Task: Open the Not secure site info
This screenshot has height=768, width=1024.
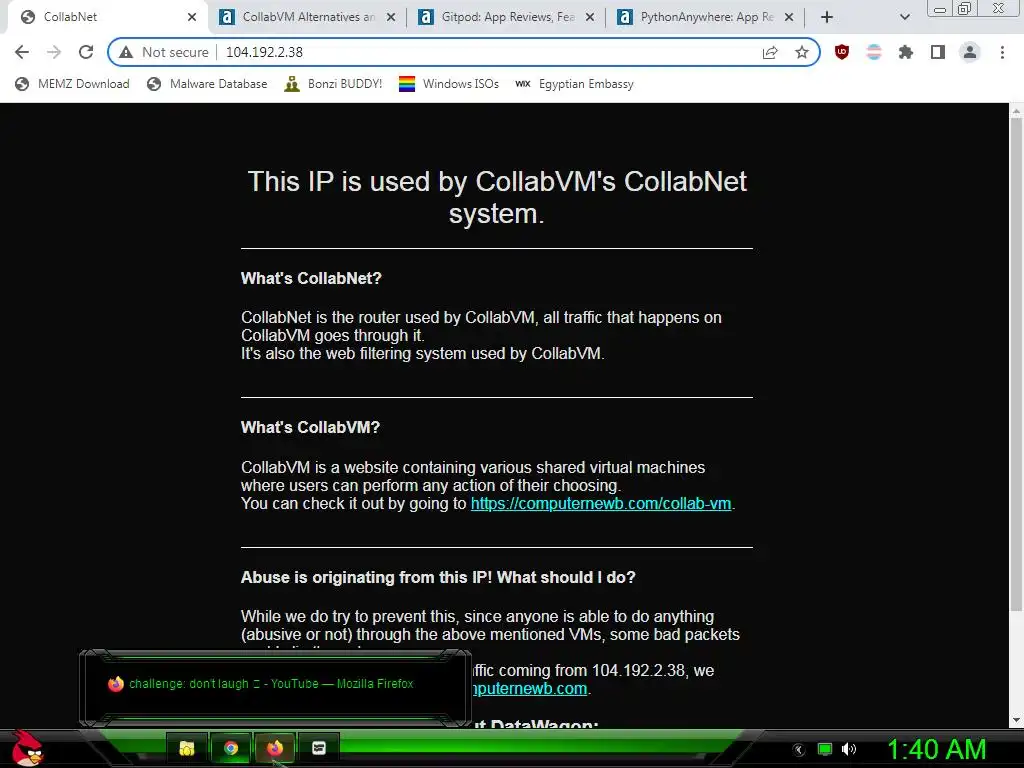Action: pos(164,52)
